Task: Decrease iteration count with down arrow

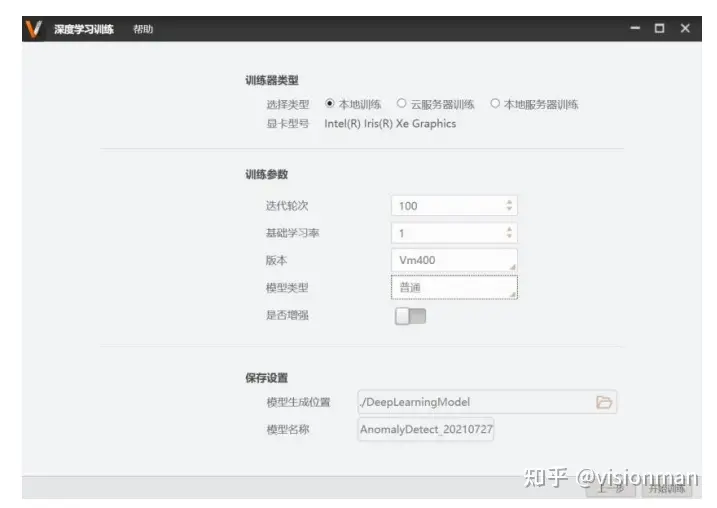Action: click(509, 209)
